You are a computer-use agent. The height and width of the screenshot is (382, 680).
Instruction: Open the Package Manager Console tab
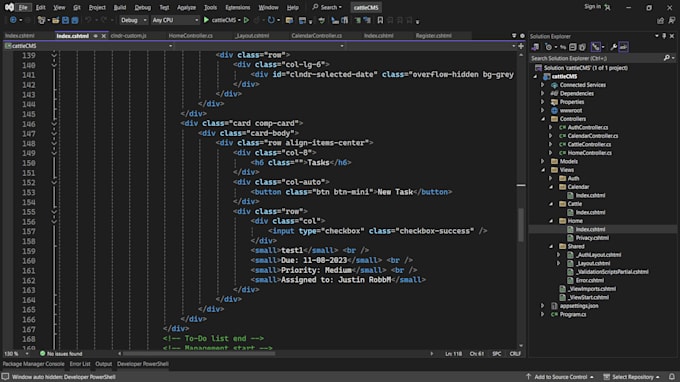pyautogui.click(x=33, y=364)
